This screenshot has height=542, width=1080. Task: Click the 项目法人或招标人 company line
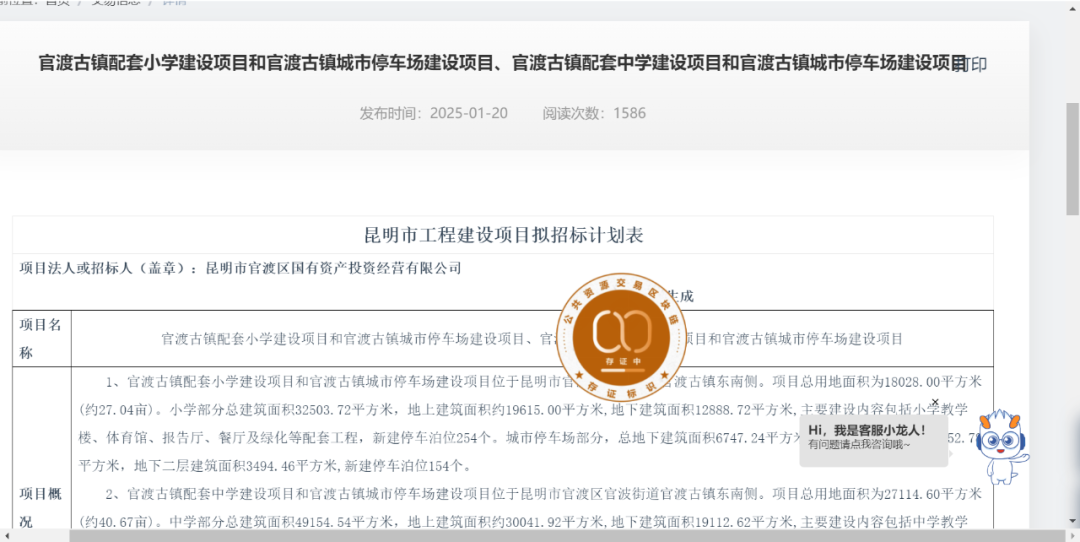point(241,268)
